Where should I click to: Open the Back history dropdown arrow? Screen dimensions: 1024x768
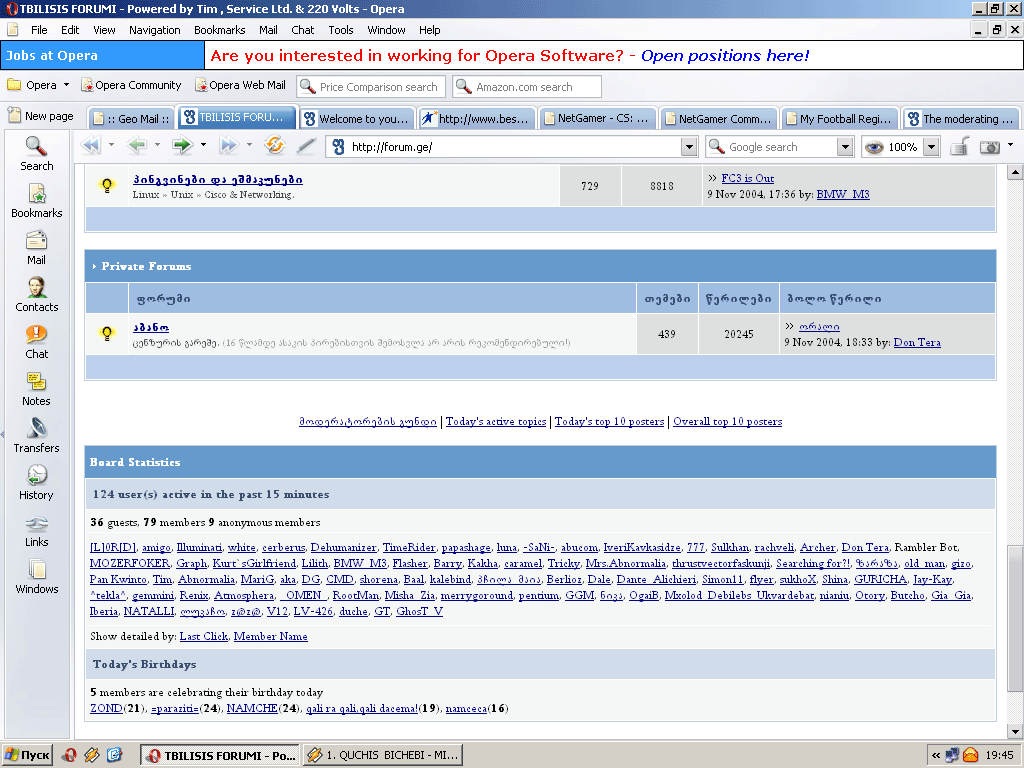(157, 144)
